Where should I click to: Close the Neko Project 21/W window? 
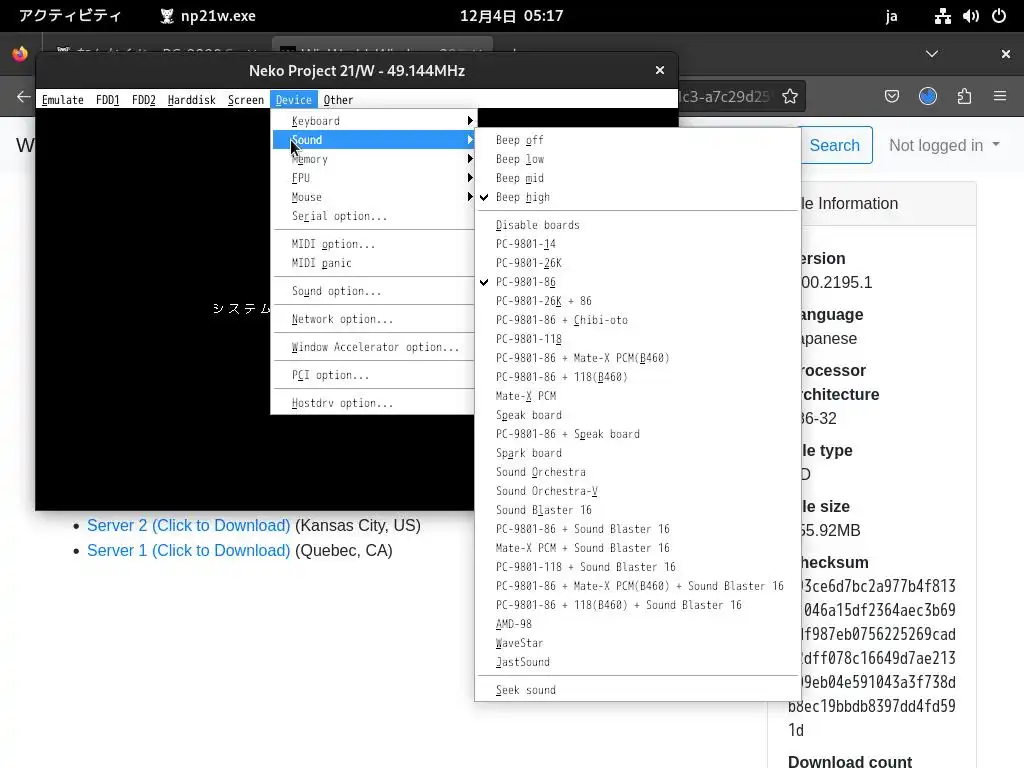pos(660,70)
